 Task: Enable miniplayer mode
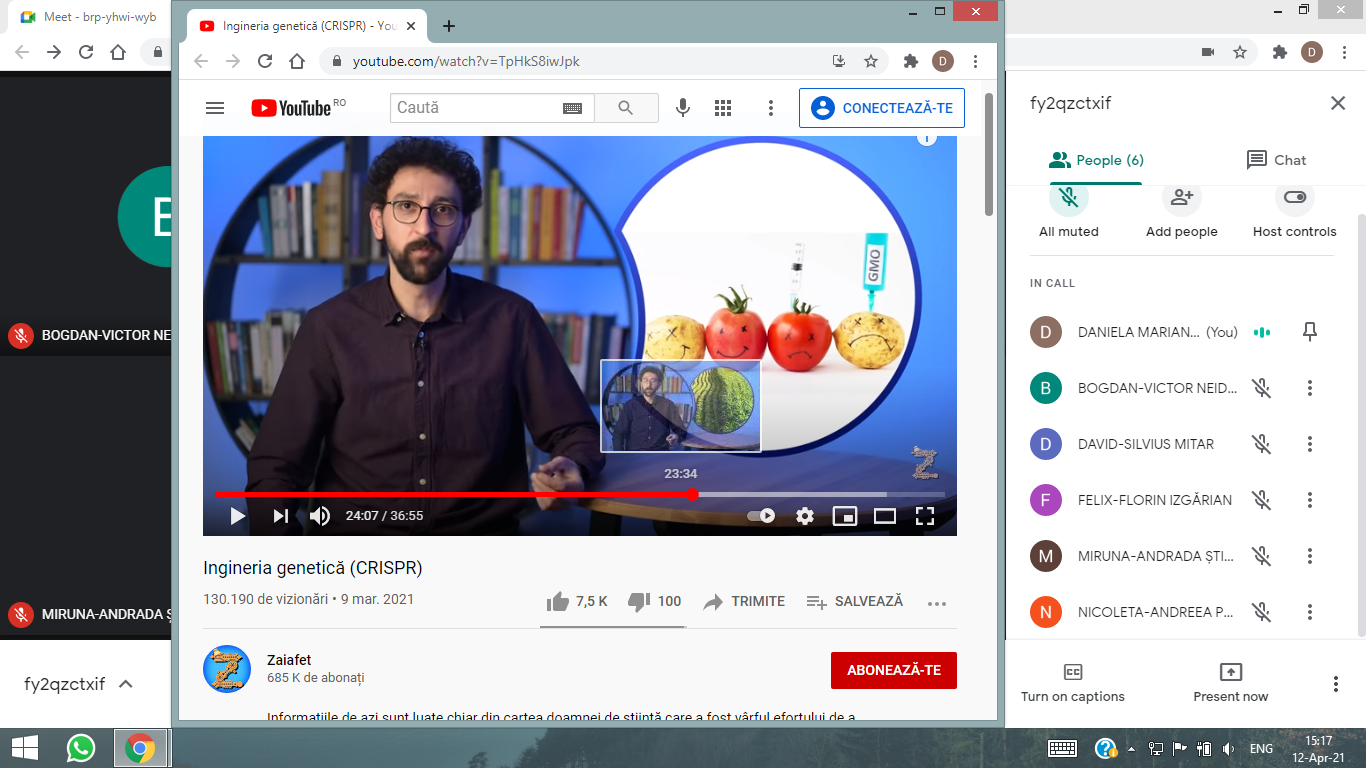[845, 516]
